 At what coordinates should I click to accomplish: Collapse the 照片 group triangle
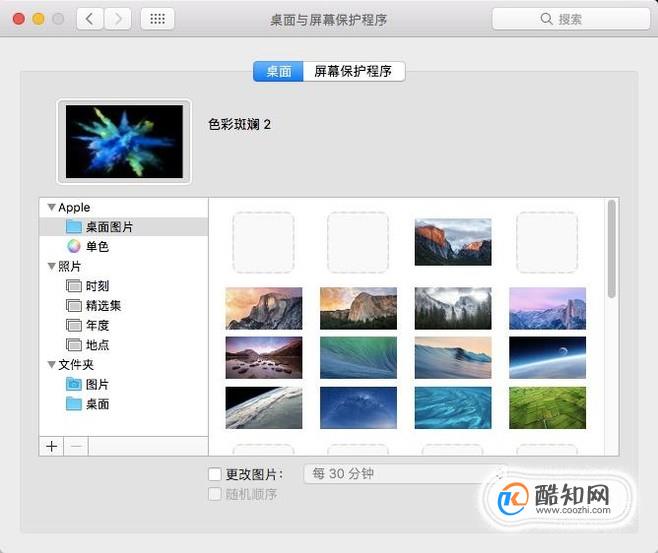(x=52, y=266)
